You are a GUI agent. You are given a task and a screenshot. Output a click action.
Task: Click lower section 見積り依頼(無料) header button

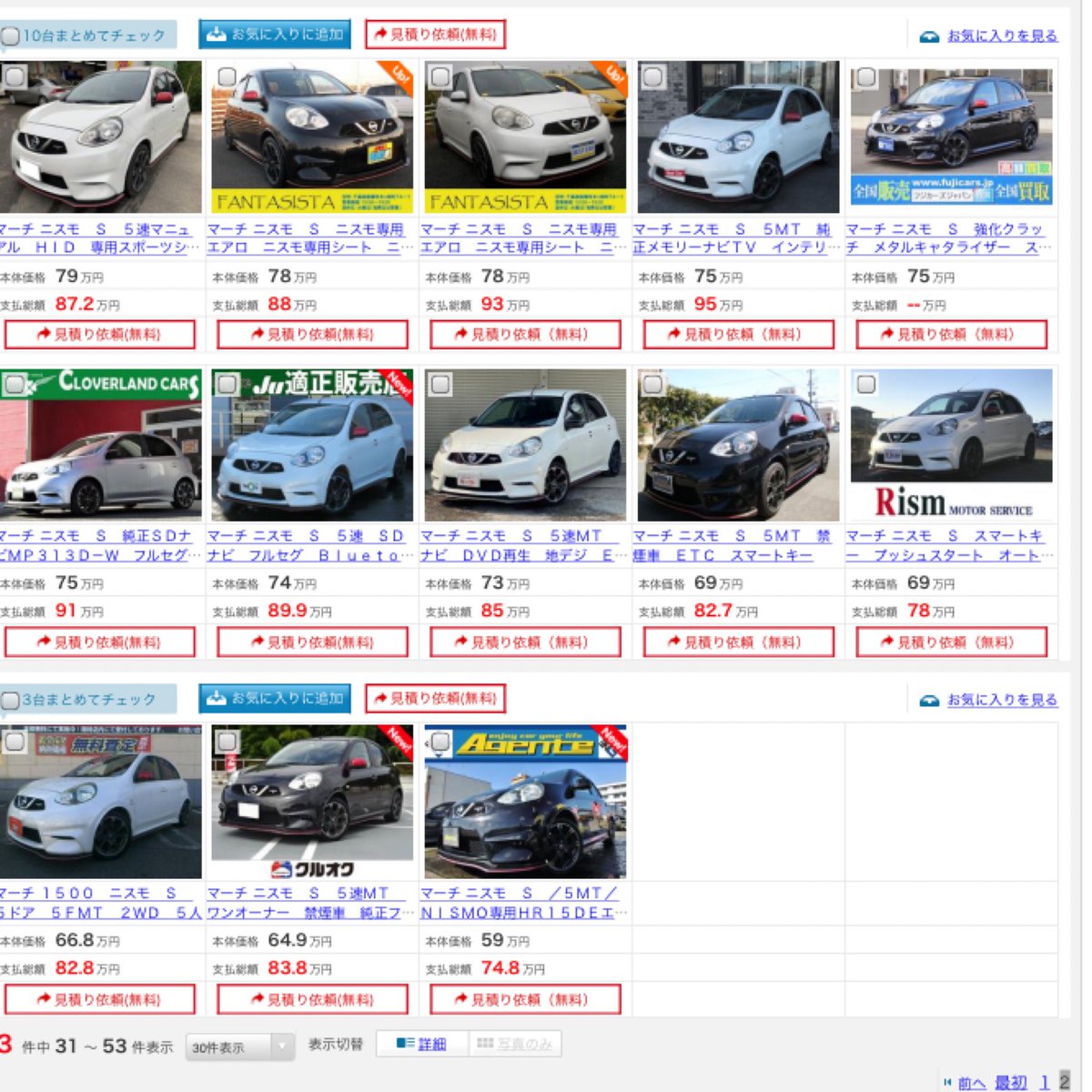pos(435,699)
